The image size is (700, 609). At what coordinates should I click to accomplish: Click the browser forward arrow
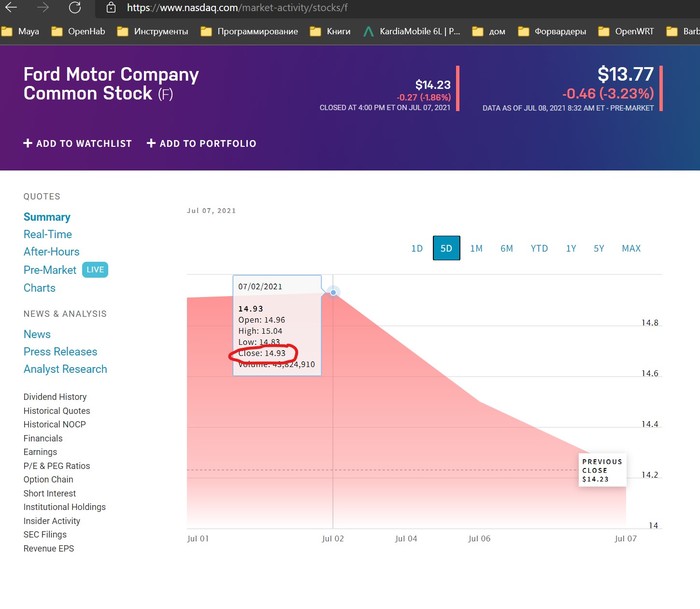(43, 7)
